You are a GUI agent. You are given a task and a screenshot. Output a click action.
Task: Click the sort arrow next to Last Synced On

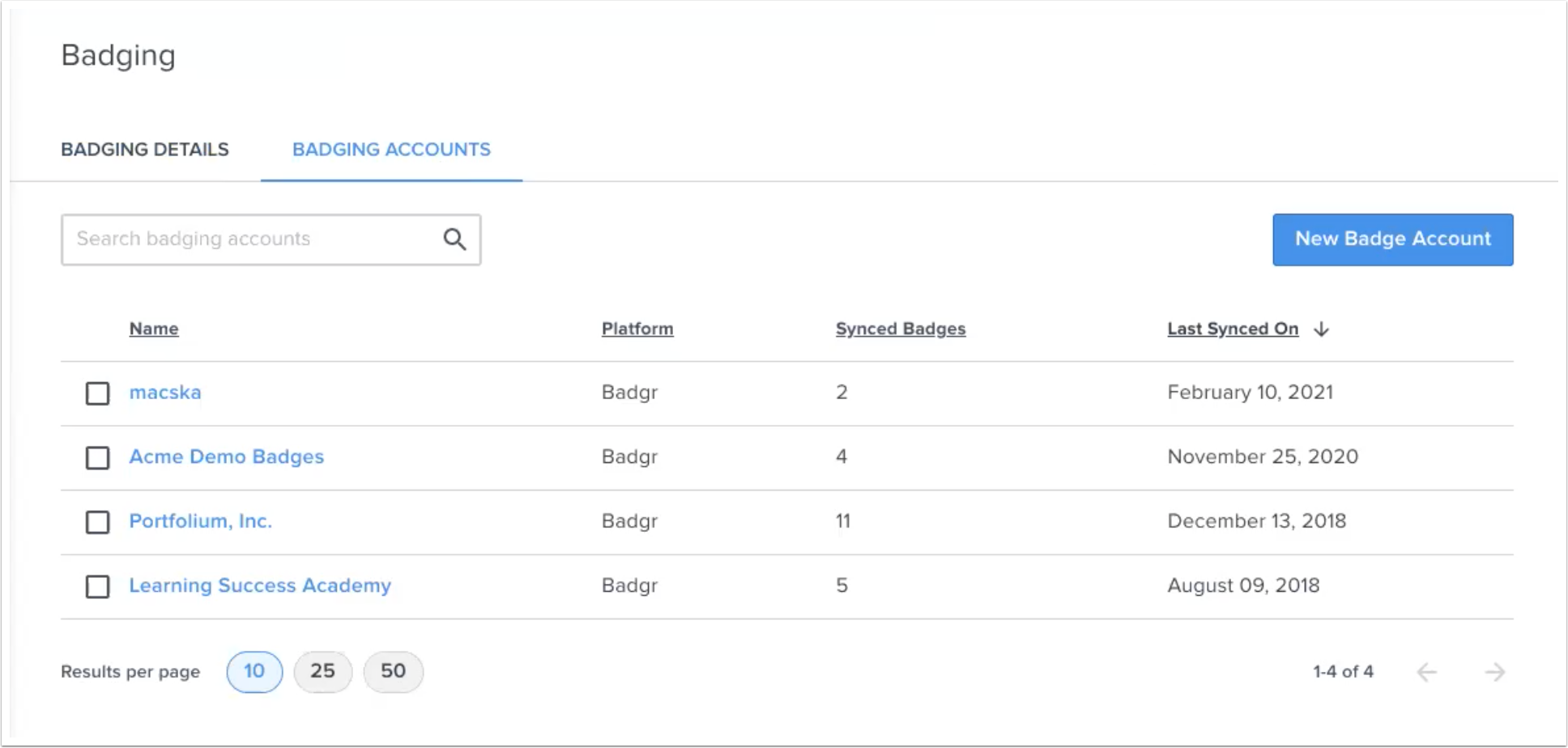(x=1321, y=329)
